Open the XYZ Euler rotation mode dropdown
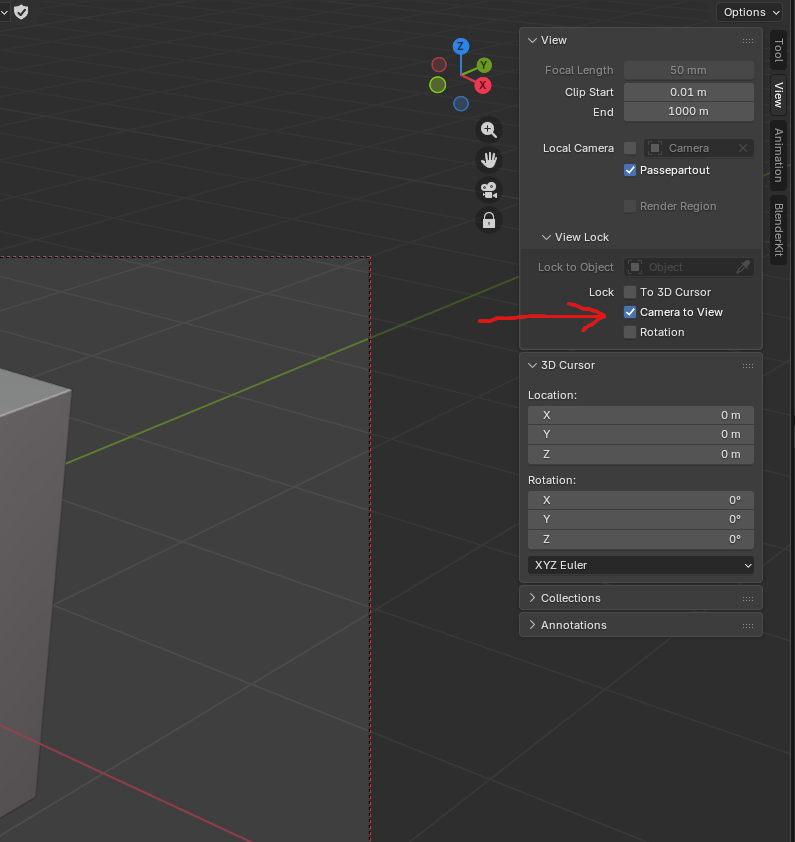Viewport: 795px width, 842px height. [640, 565]
